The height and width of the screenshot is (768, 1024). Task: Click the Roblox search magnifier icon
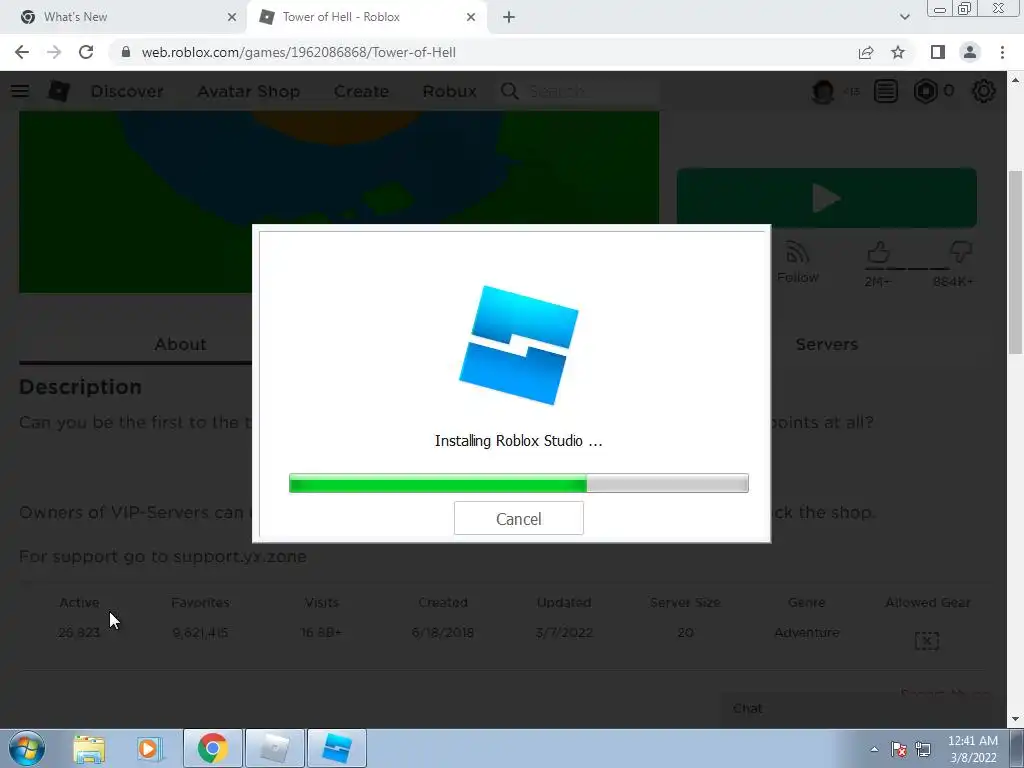pos(510,91)
